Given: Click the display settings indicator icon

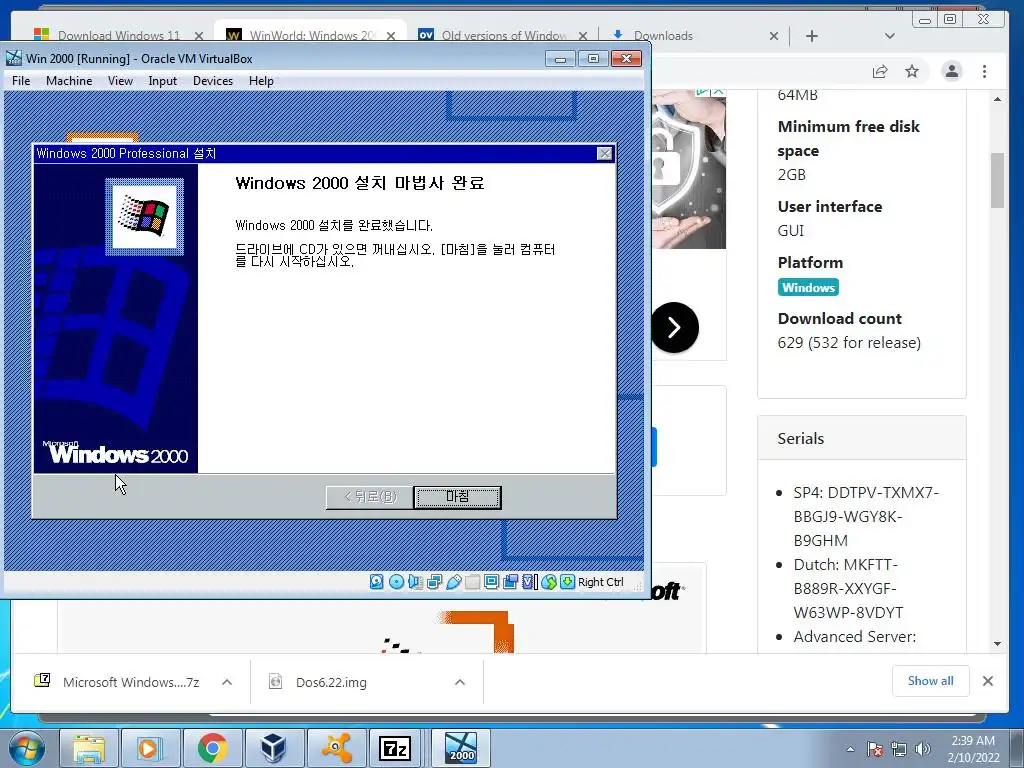Looking at the screenshot, I should tap(491, 582).
